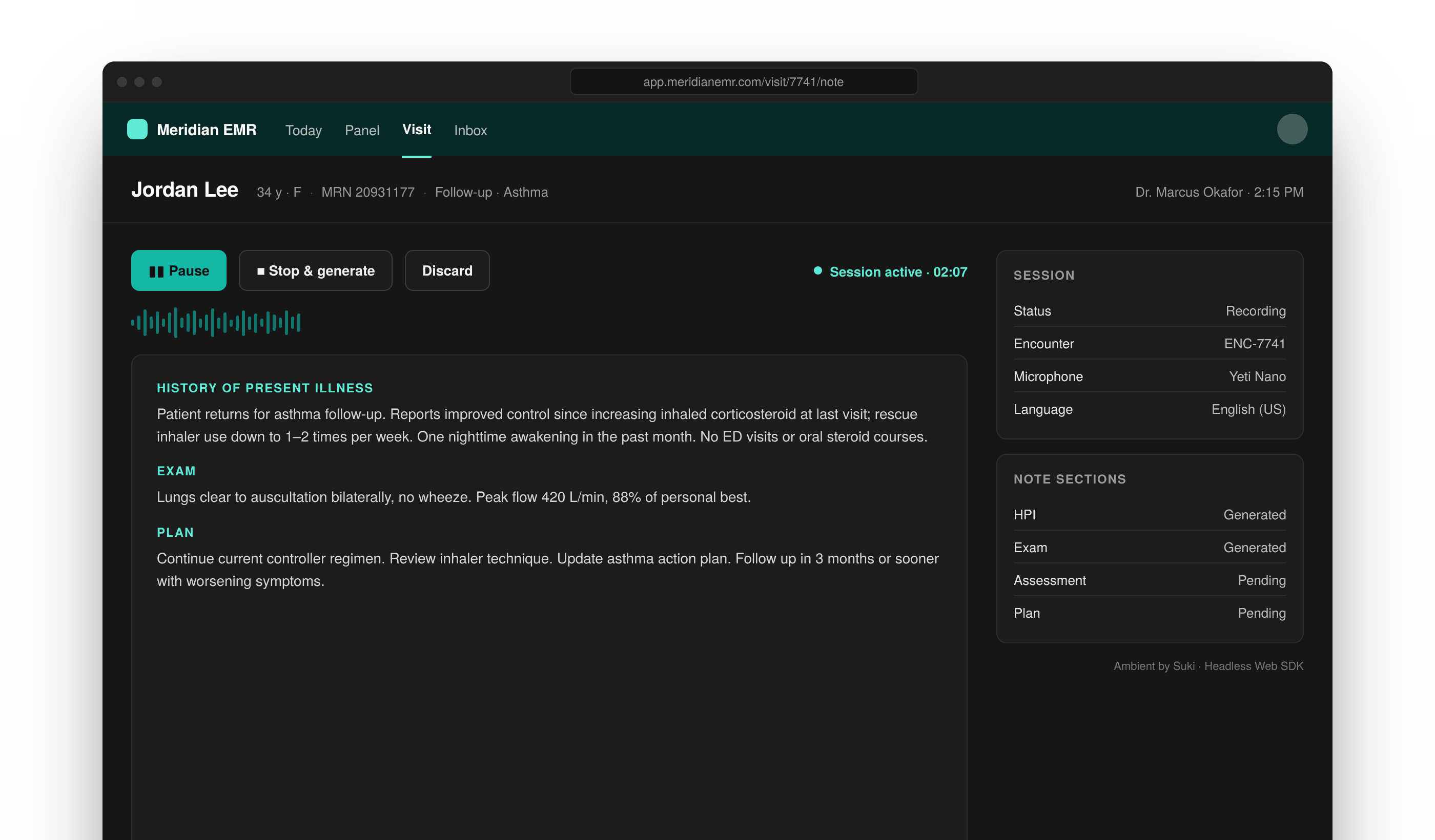
Task: Click the EXAM section heading
Action: click(x=176, y=471)
